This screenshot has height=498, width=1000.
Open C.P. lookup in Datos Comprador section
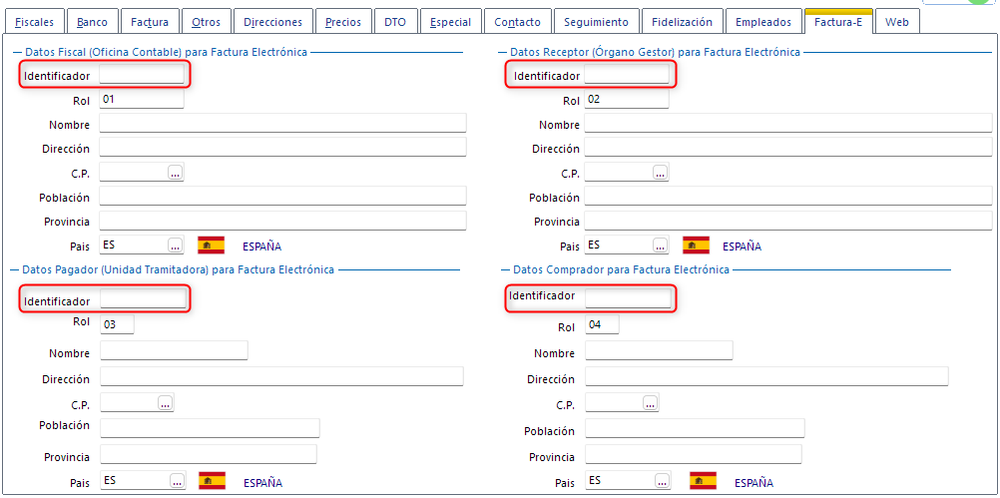click(651, 402)
